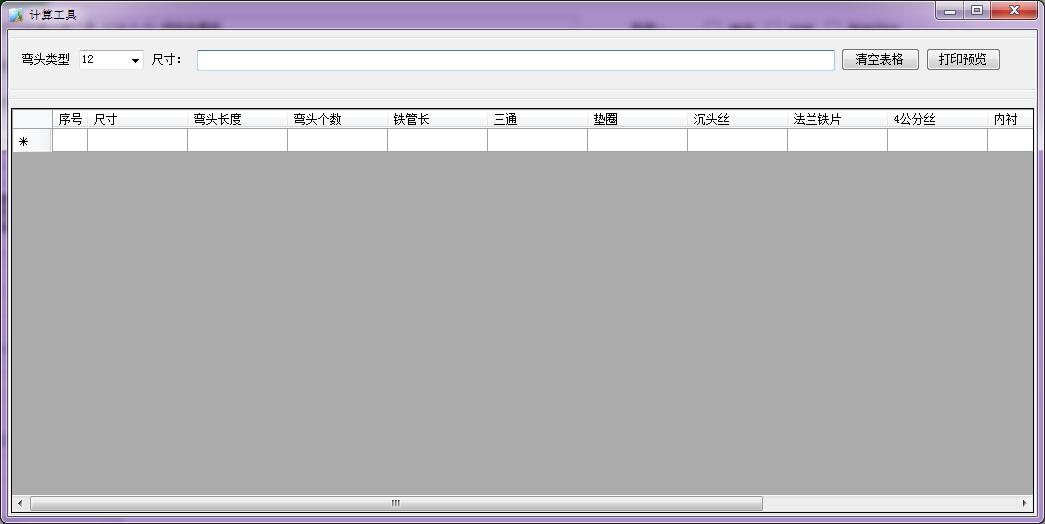Click the 计算工具 window title icon
Image resolution: width=1045 pixels, height=524 pixels.
(x=16, y=15)
